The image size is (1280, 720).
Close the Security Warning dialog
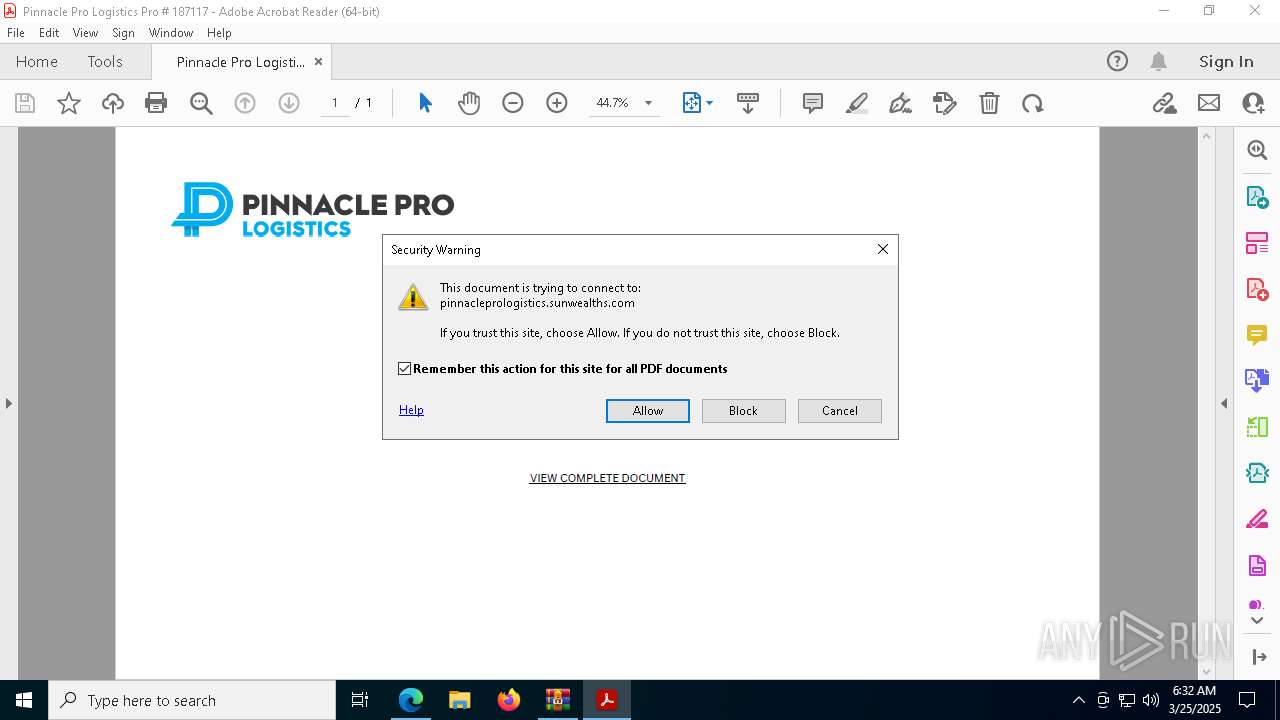(882, 249)
